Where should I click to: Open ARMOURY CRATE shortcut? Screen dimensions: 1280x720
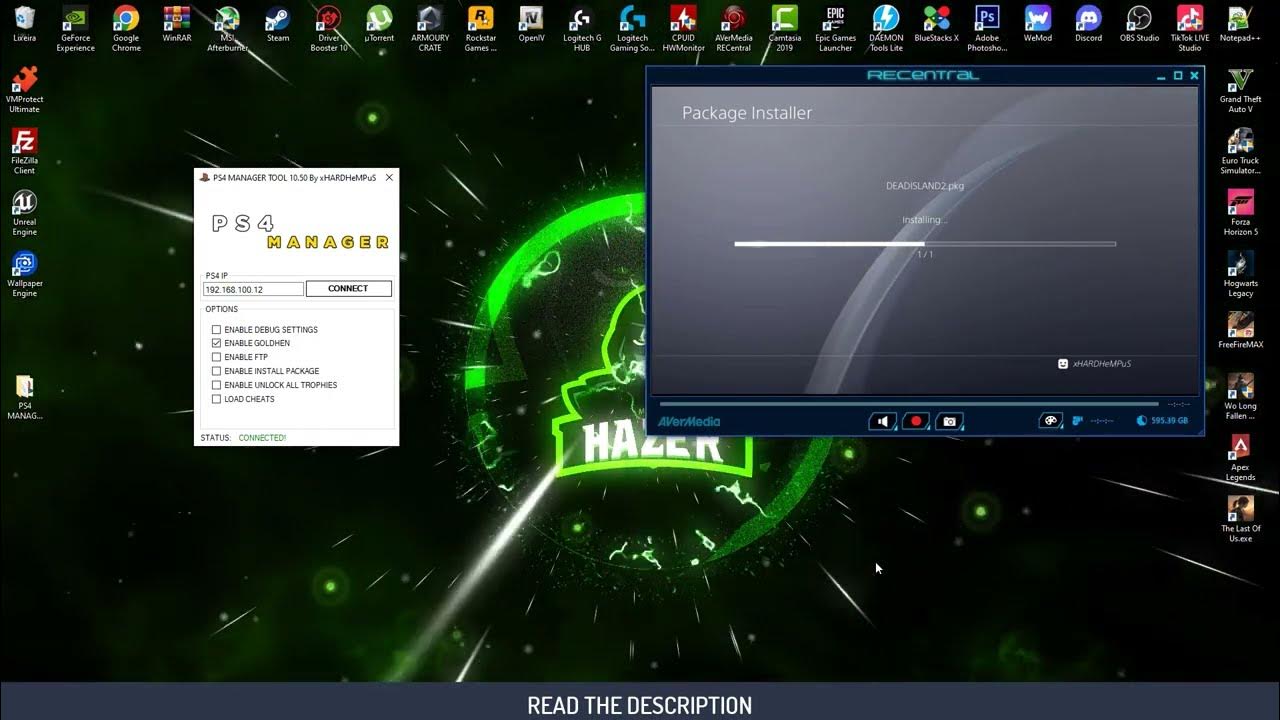(x=430, y=27)
